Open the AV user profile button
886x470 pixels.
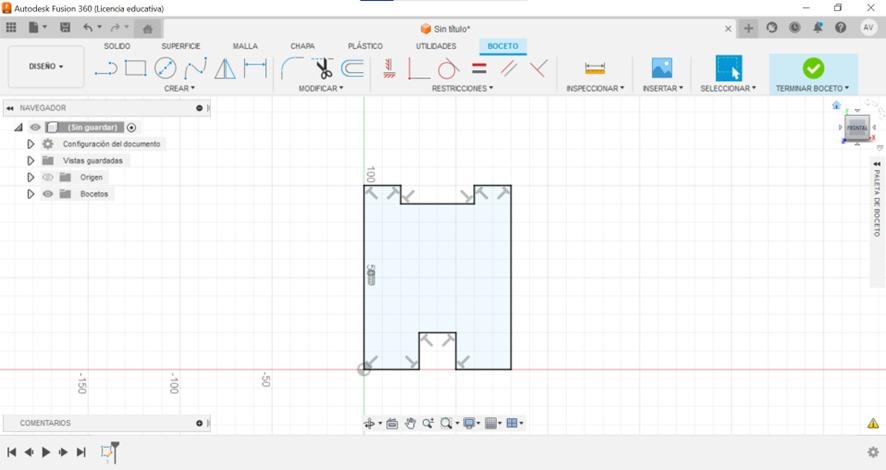[x=868, y=28]
